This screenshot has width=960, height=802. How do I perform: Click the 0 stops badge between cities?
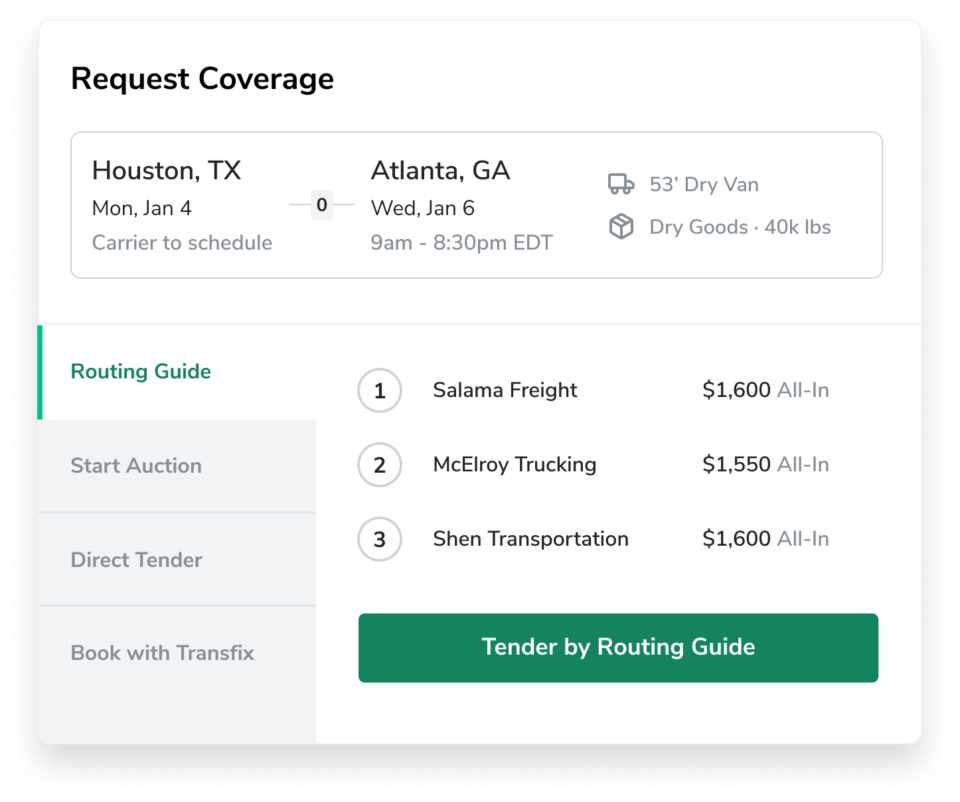[x=321, y=205]
